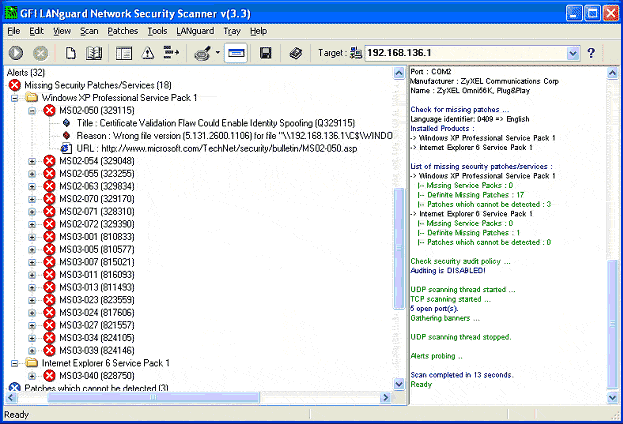
Task: Click the Save results floppy disk icon
Action: [266, 53]
